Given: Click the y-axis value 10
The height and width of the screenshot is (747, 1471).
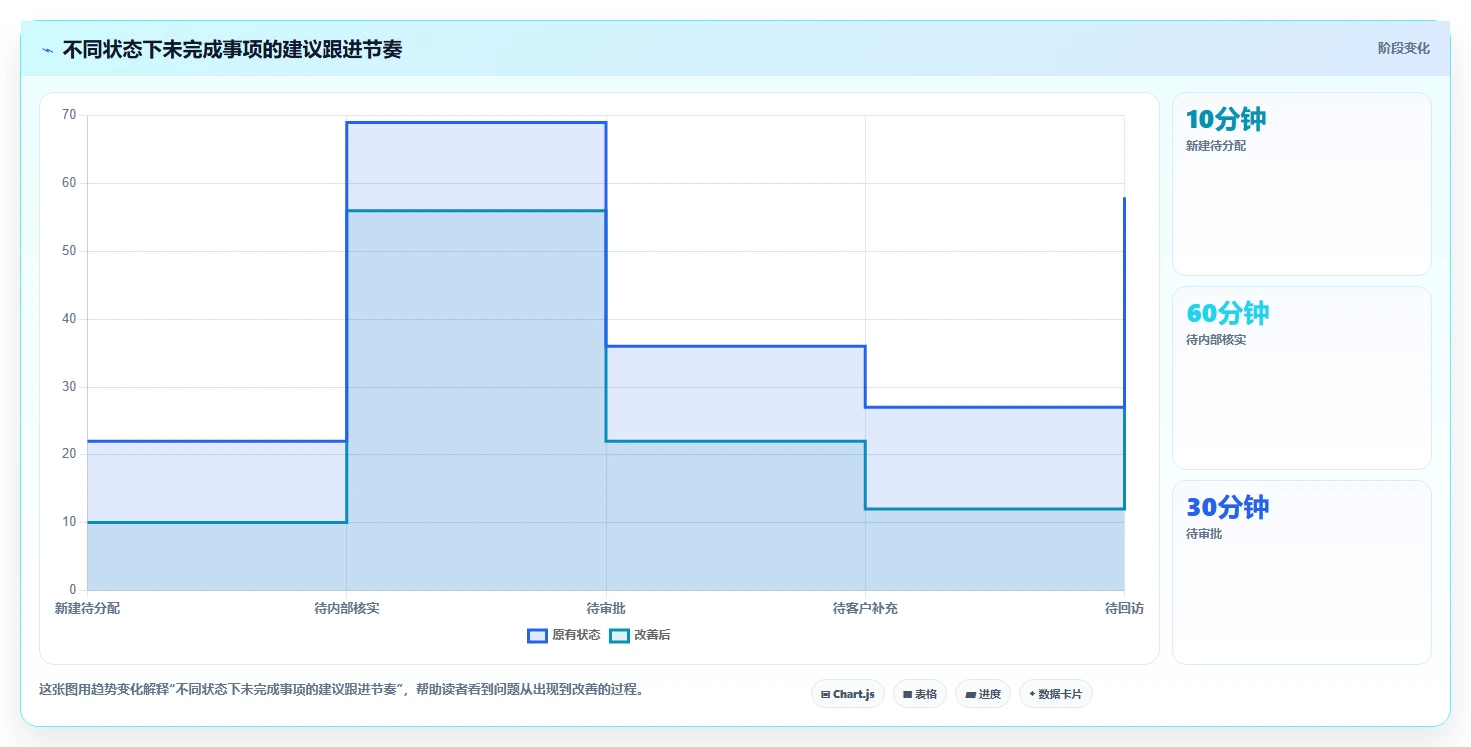Looking at the screenshot, I should (69, 522).
